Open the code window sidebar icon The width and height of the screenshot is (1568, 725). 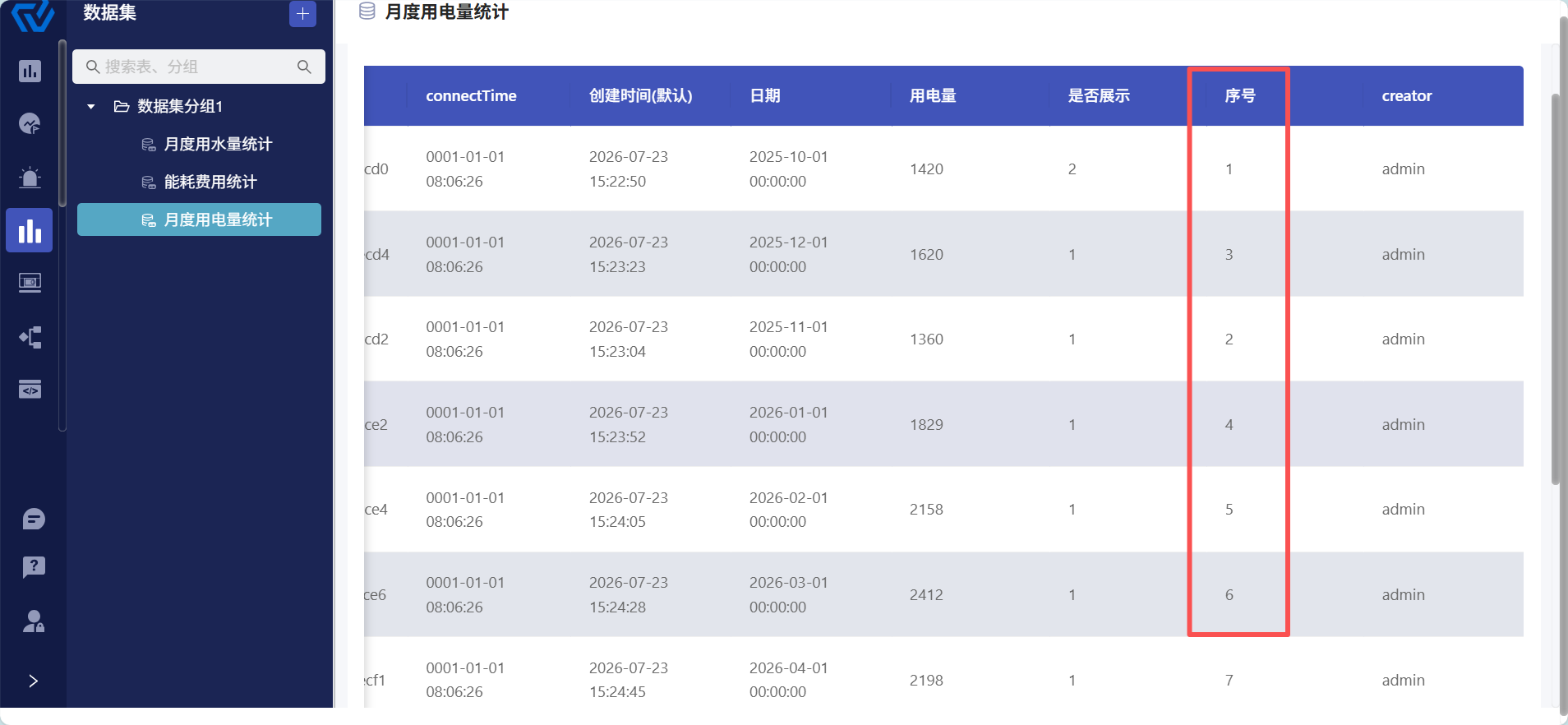coord(30,390)
